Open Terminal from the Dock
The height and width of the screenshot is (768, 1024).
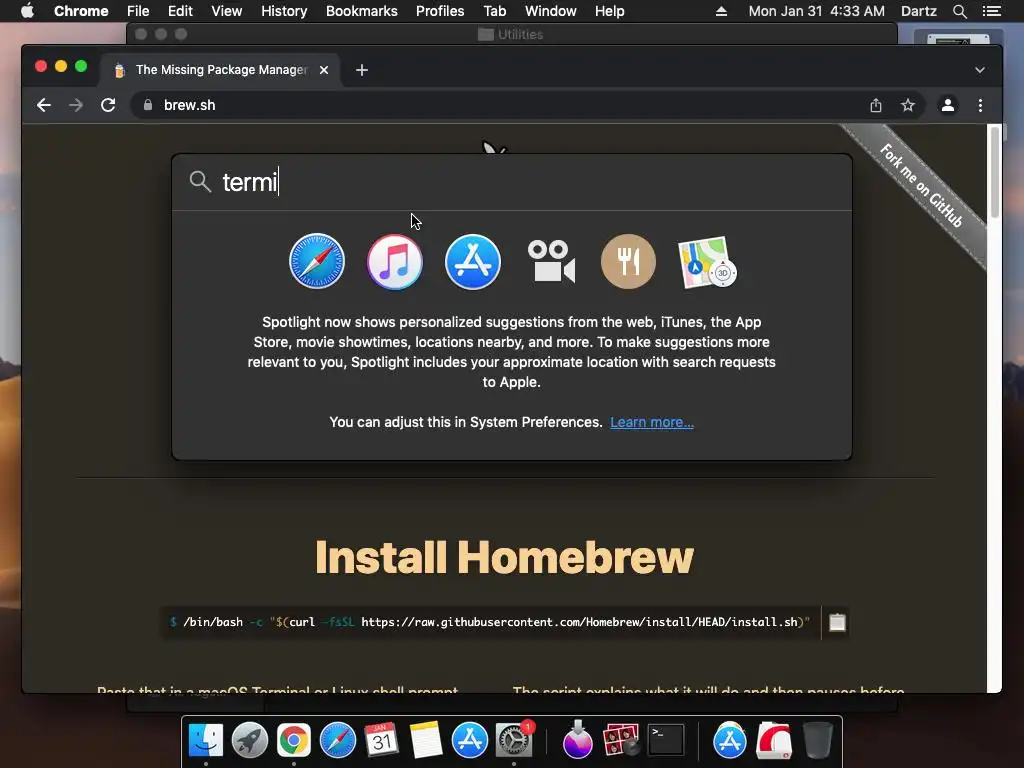tap(665, 740)
